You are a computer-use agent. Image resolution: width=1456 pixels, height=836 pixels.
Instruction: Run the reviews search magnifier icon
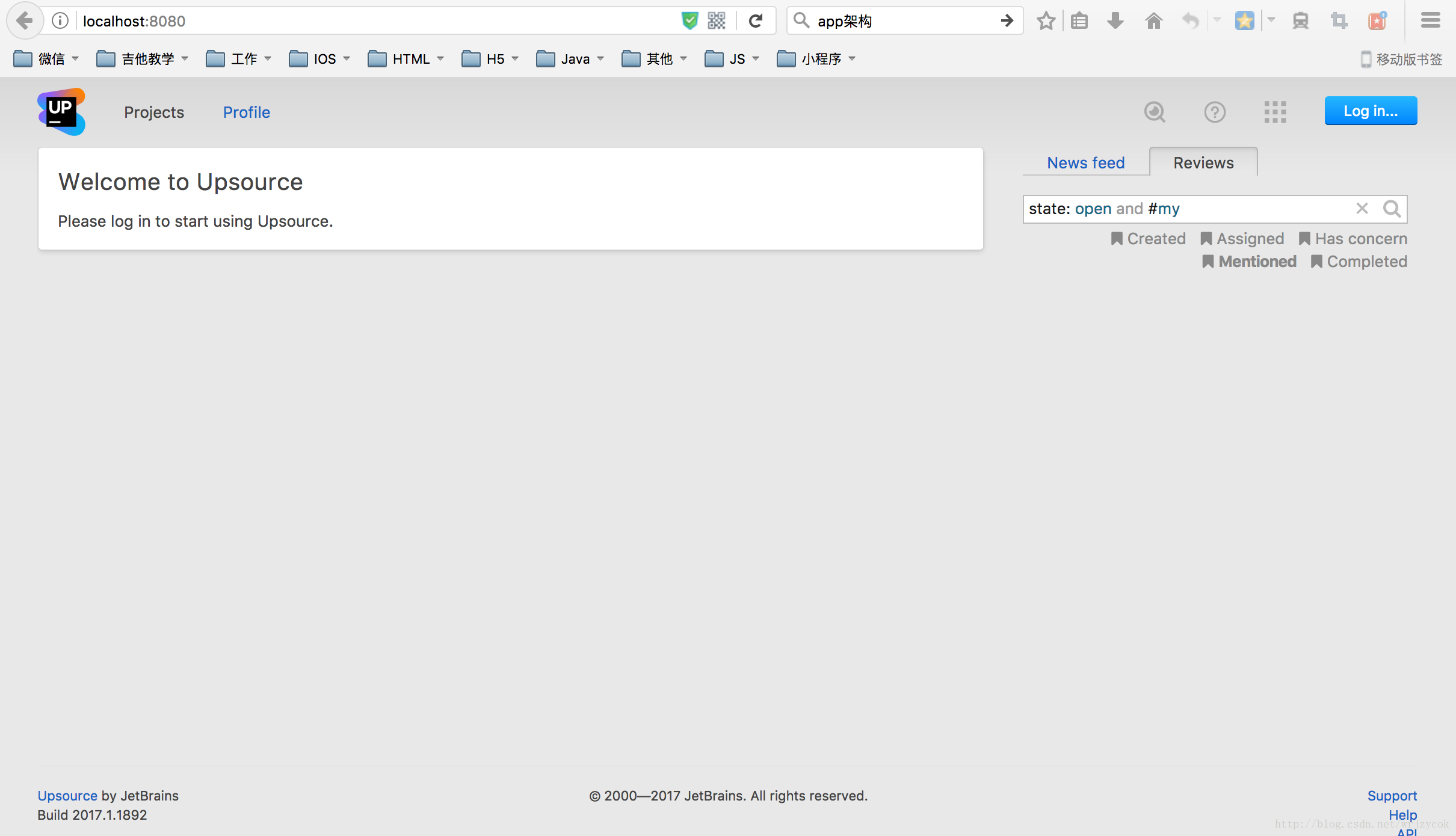pyautogui.click(x=1392, y=209)
